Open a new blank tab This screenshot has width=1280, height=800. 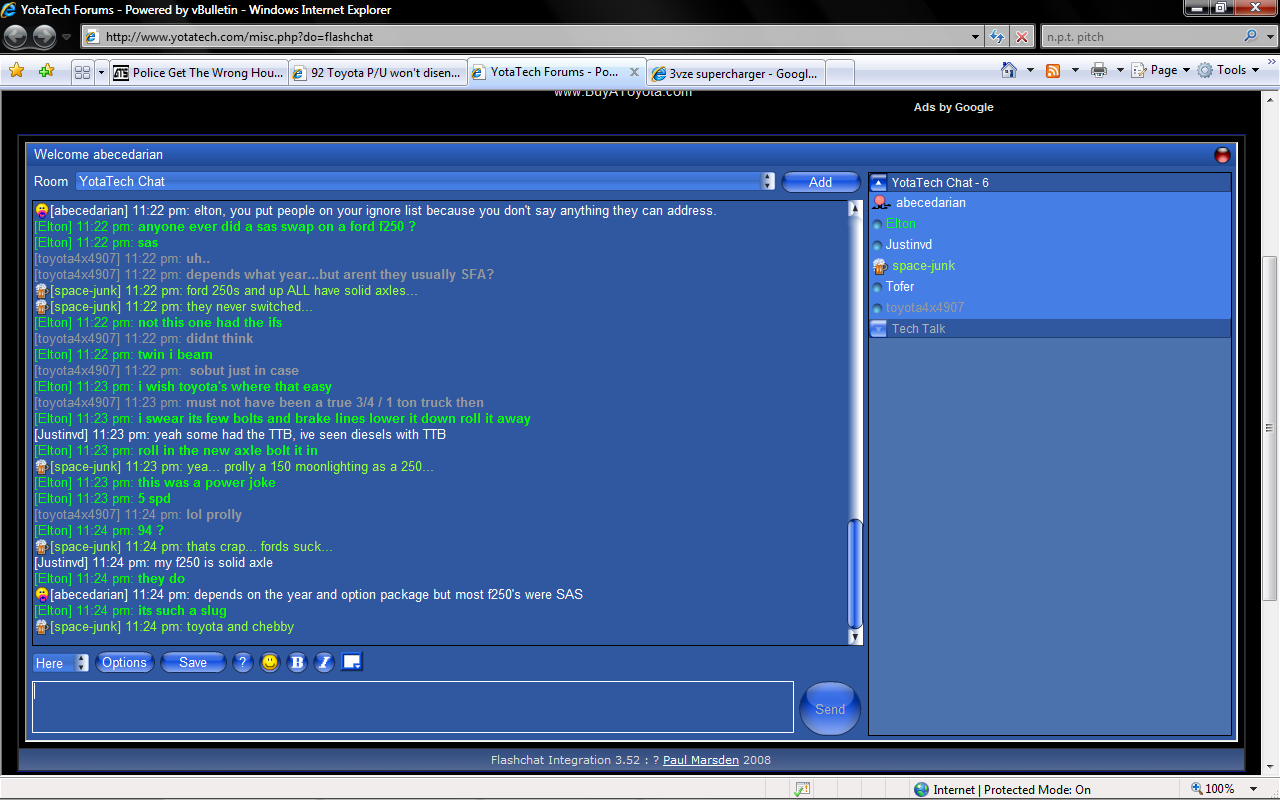[840, 73]
